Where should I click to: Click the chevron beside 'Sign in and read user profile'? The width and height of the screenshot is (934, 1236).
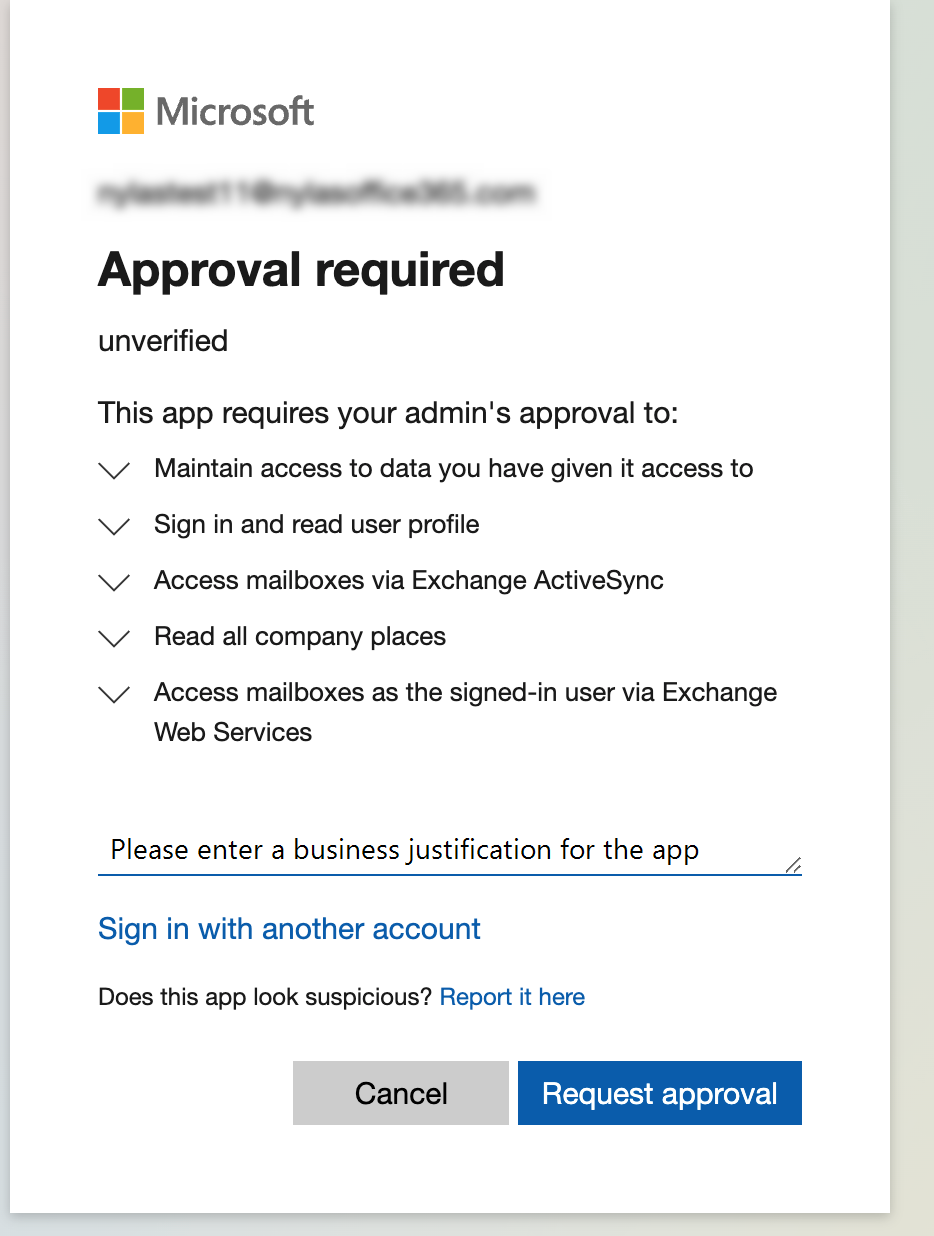[113, 526]
